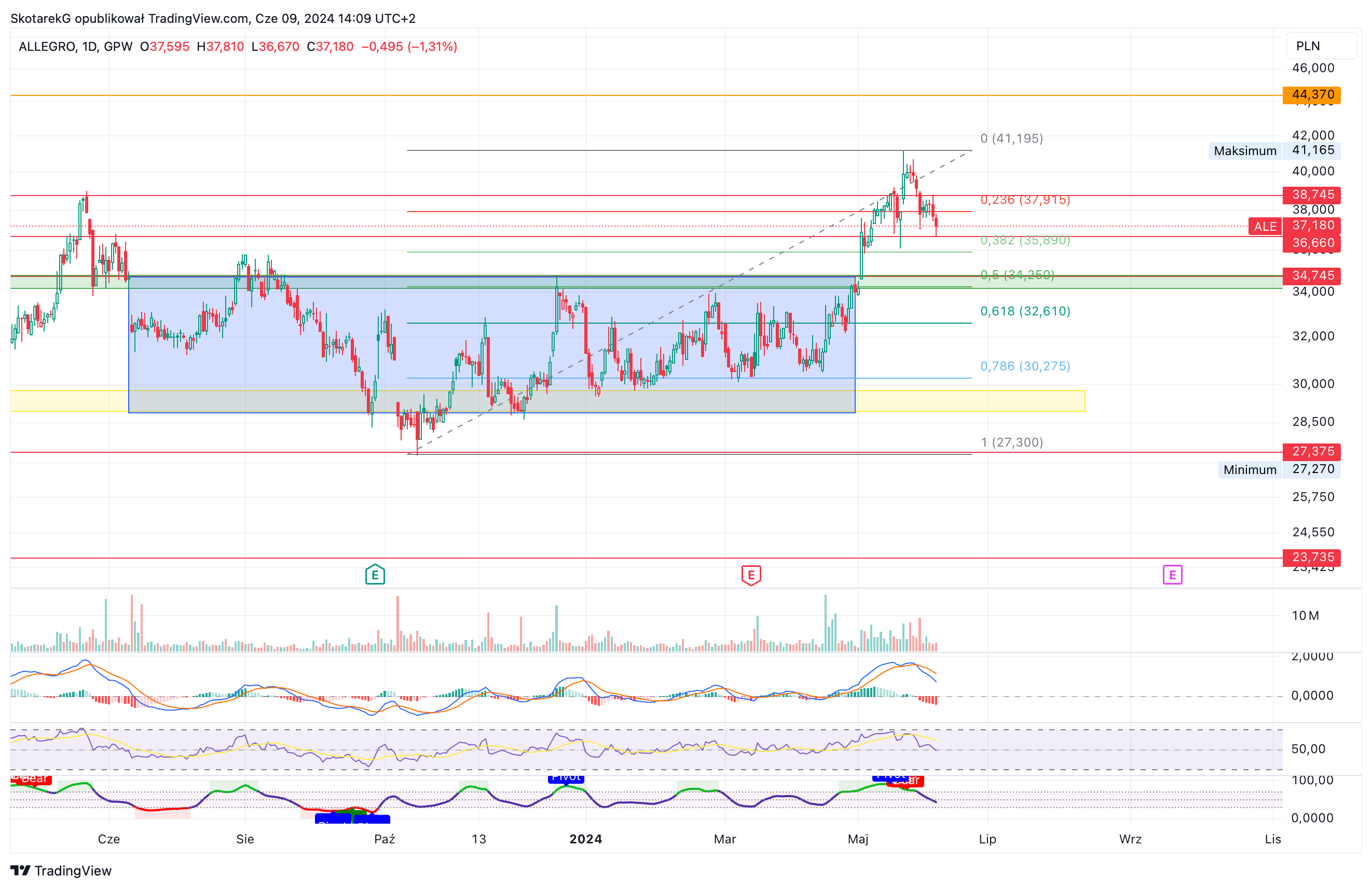Click the Maj label on time axis
Image resolution: width=1372 pixels, height=889 pixels.
pyautogui.click(x=858, y=839)
